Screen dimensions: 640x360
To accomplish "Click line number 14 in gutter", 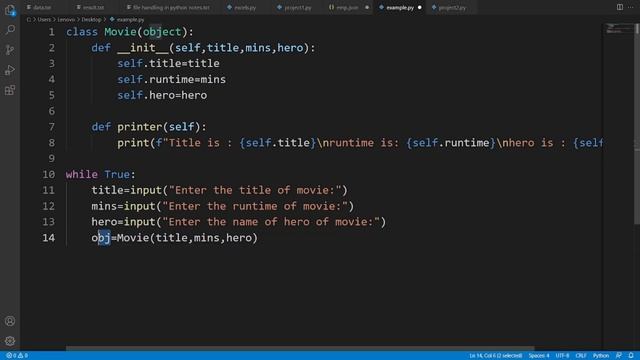I will pyautogui.click(x=49, y=238).
